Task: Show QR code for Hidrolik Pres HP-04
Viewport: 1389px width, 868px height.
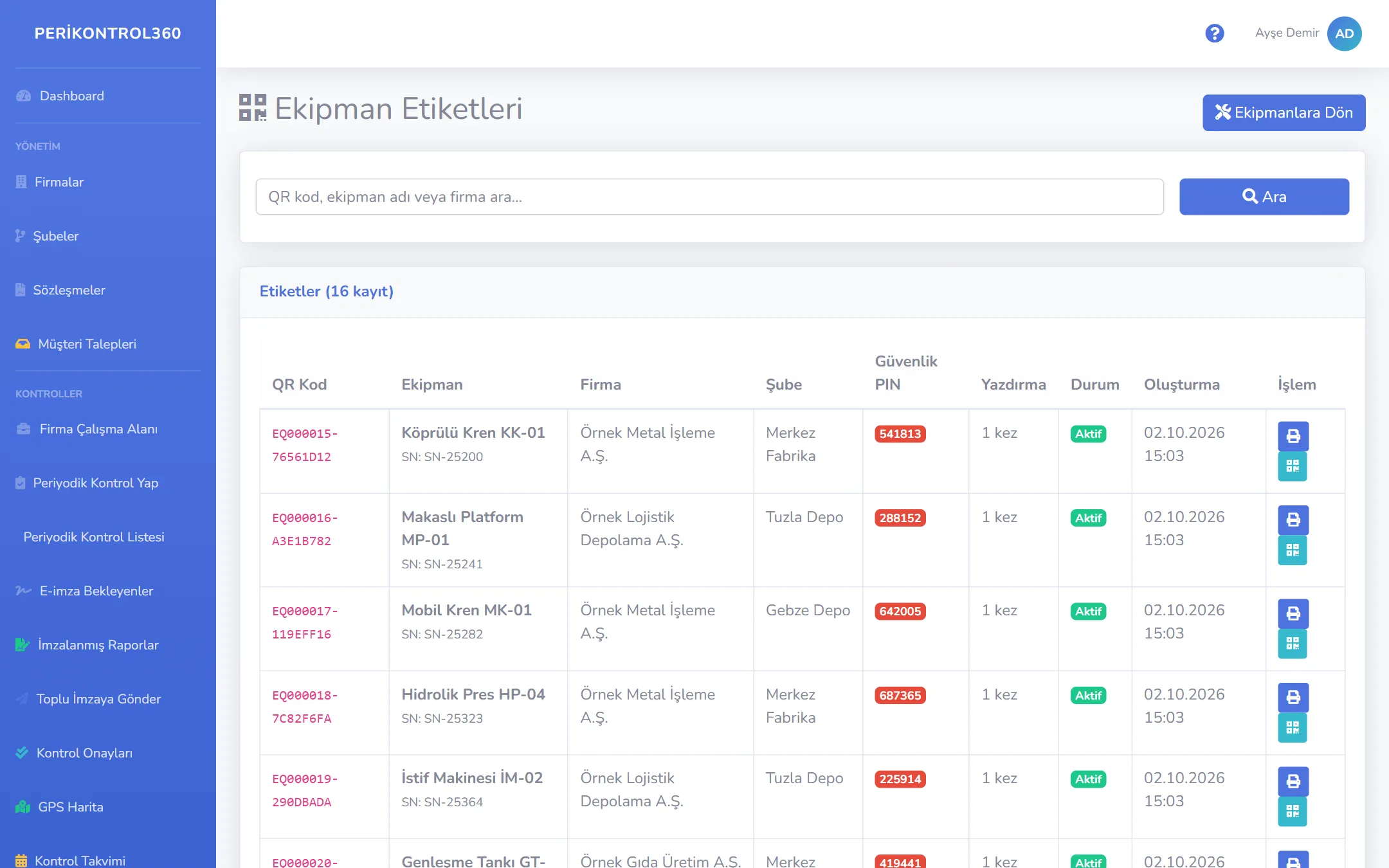Action: (1293, 728)
